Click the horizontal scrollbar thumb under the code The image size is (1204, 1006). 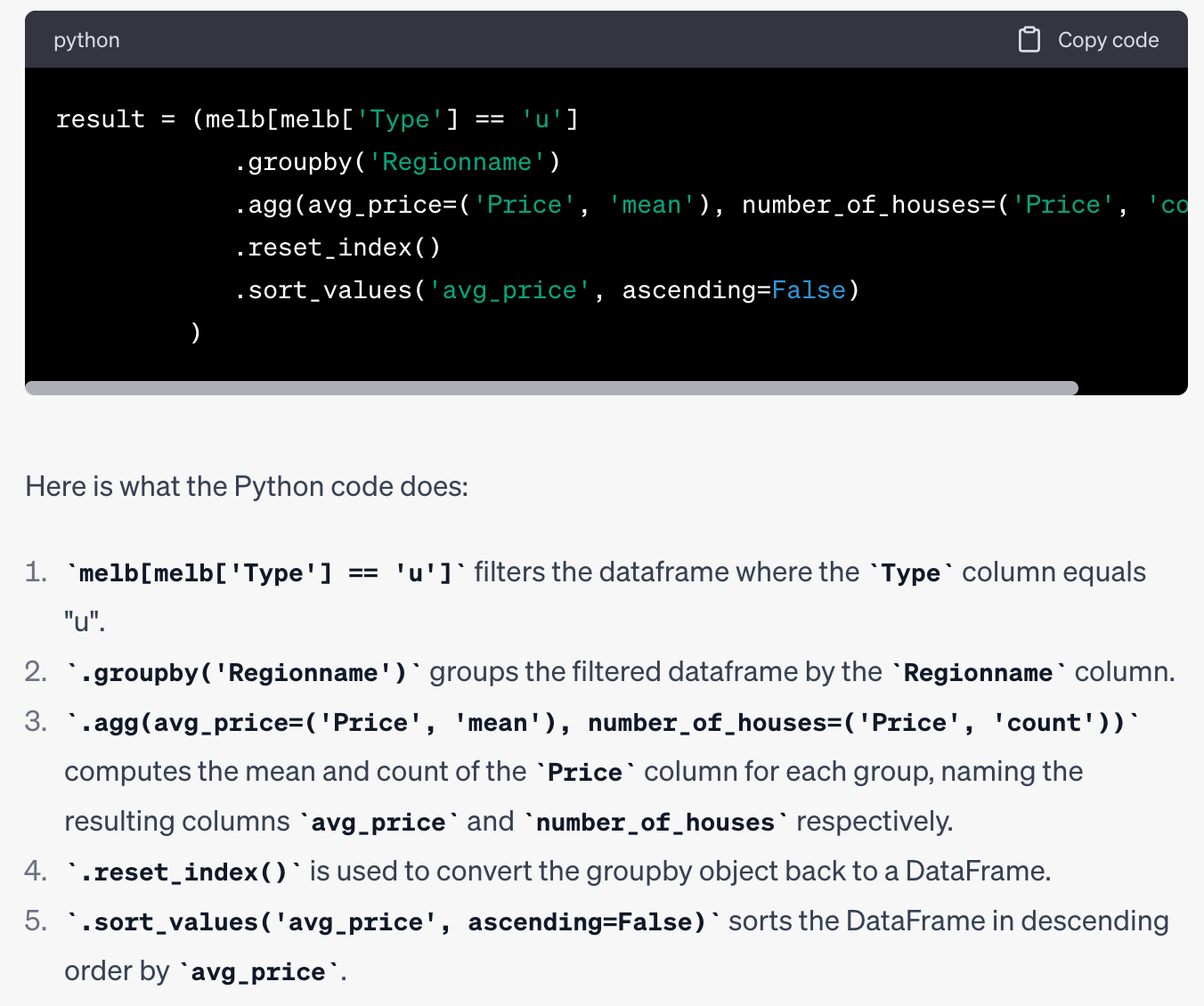pyautogui.click(x=551, y=388)
